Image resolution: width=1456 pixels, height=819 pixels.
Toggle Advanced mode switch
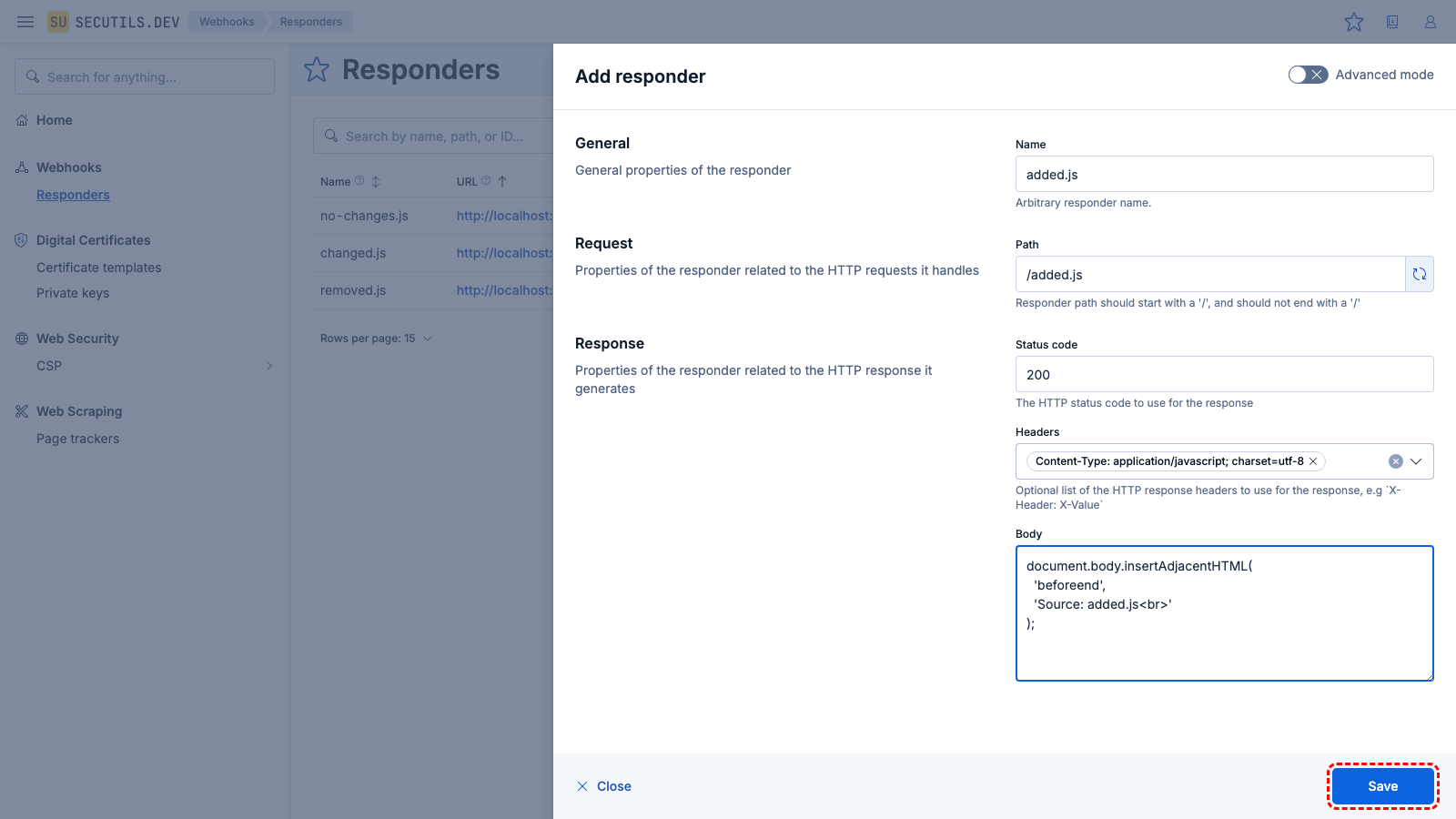(1308, 75)
